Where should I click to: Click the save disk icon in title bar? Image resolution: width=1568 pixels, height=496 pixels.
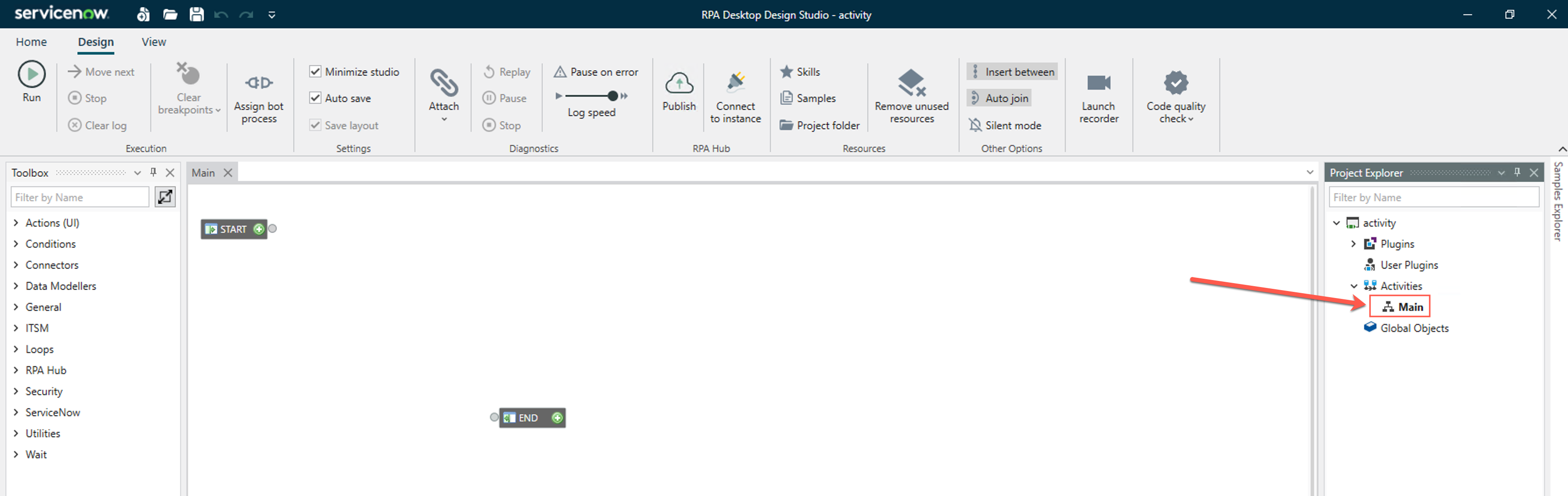coord(197,14)
